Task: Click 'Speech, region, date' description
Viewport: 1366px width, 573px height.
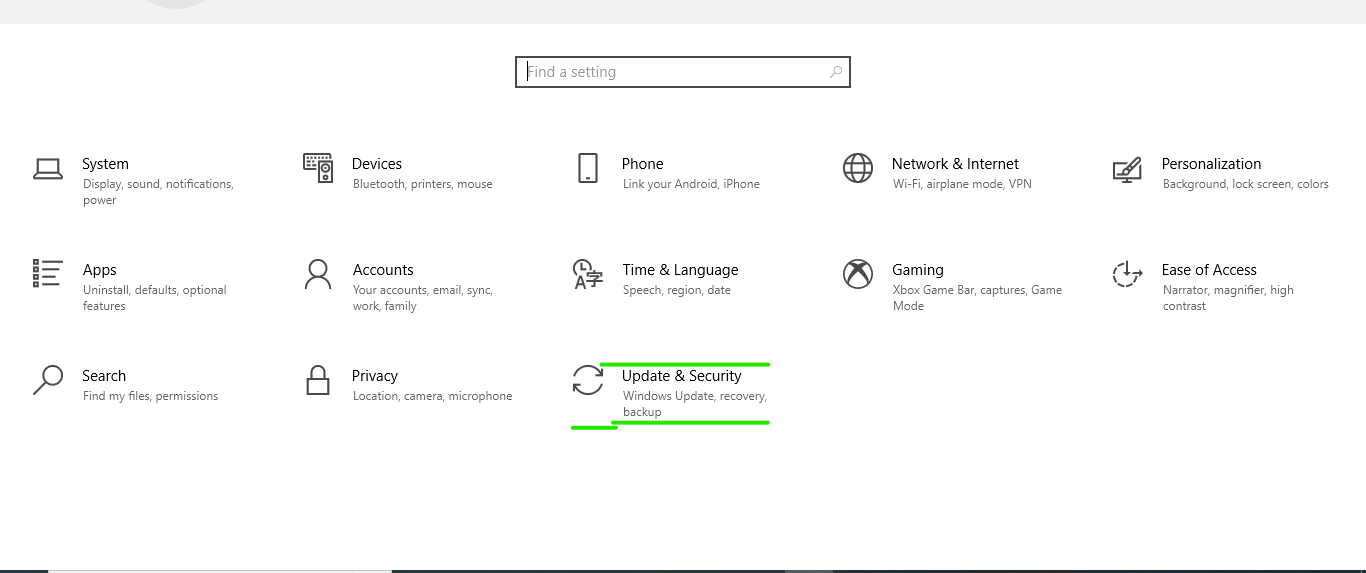Action: point(677,290)
